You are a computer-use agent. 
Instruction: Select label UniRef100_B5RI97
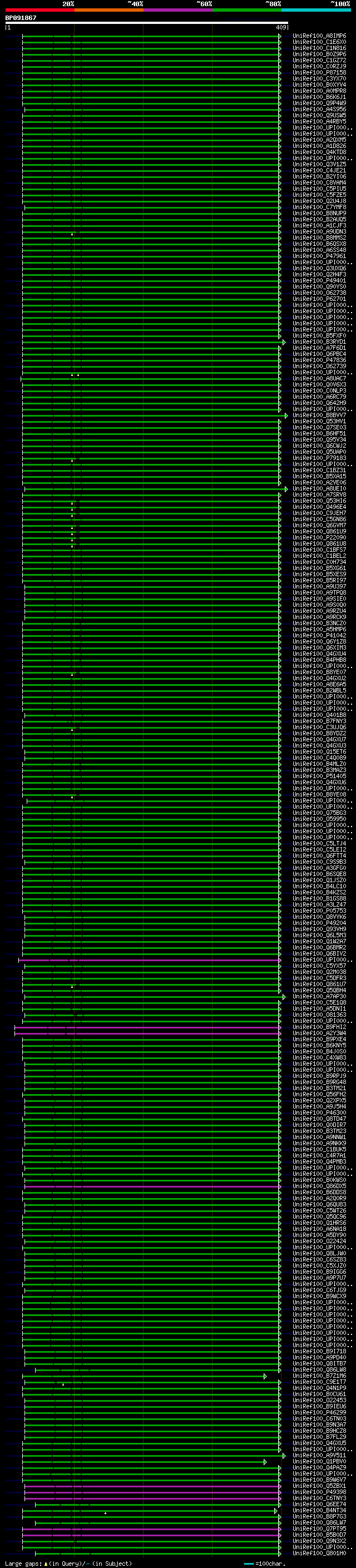319,581
